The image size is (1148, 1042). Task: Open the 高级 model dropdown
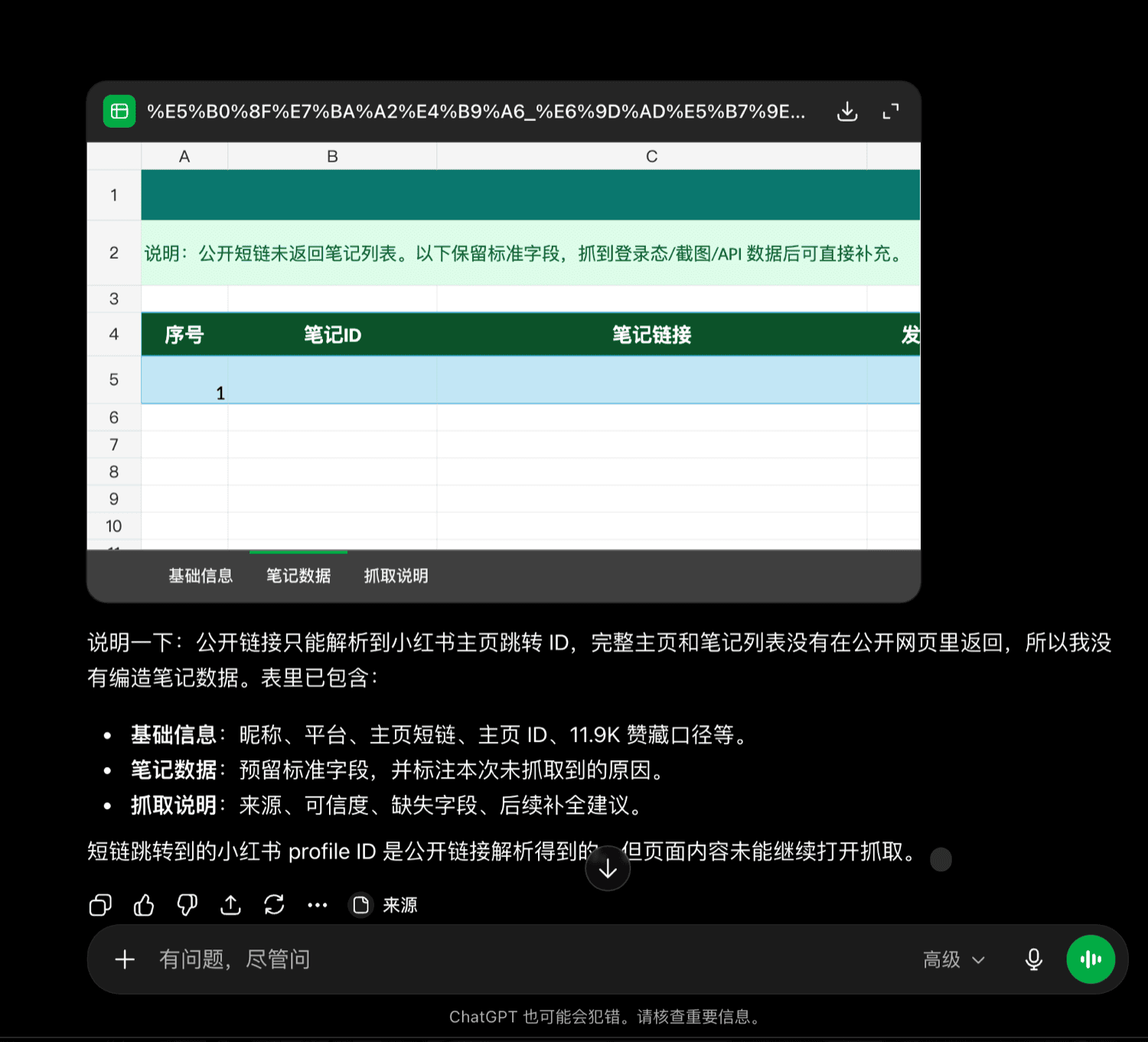[954, 959]
